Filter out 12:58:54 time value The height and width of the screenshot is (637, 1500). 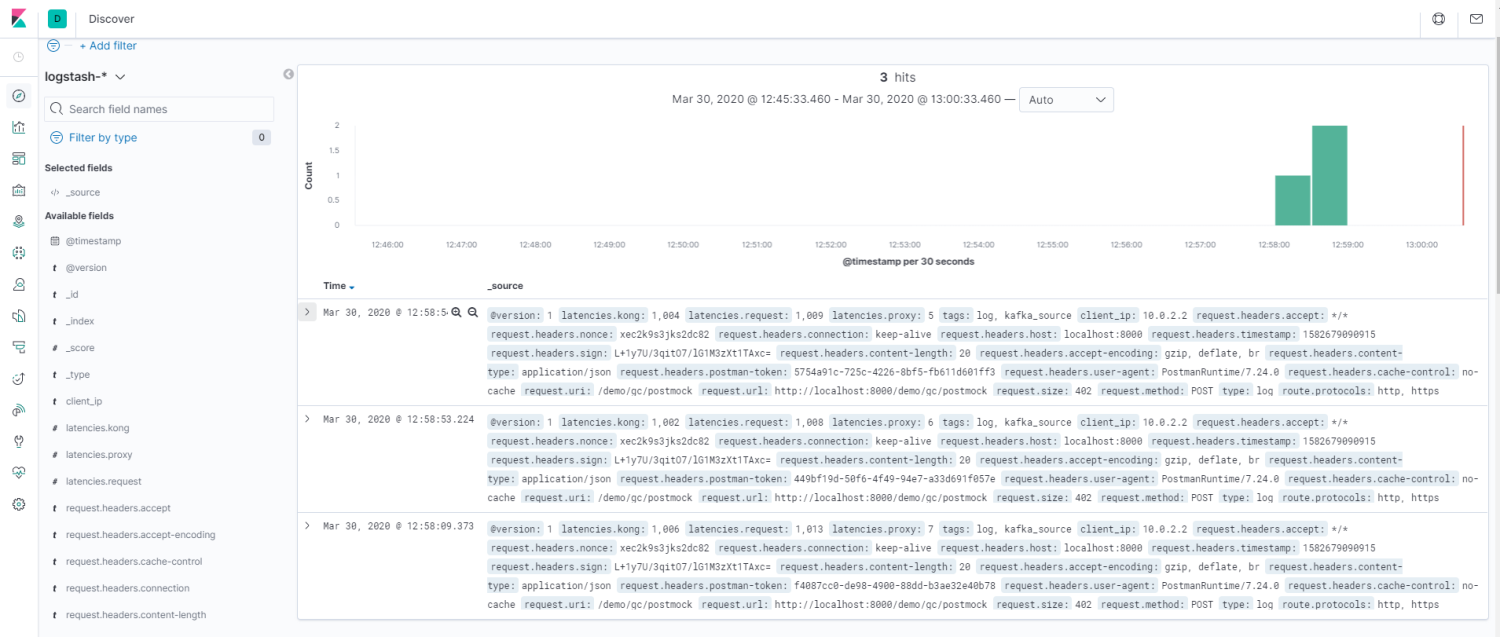[x=473, y=312]
